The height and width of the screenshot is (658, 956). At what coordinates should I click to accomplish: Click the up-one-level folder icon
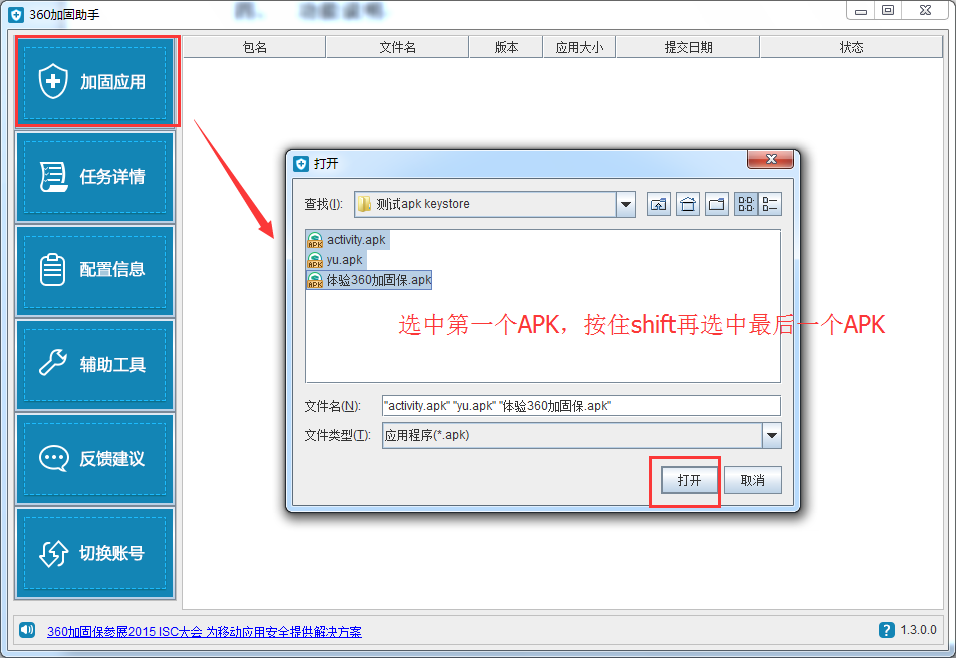(658, 204)
